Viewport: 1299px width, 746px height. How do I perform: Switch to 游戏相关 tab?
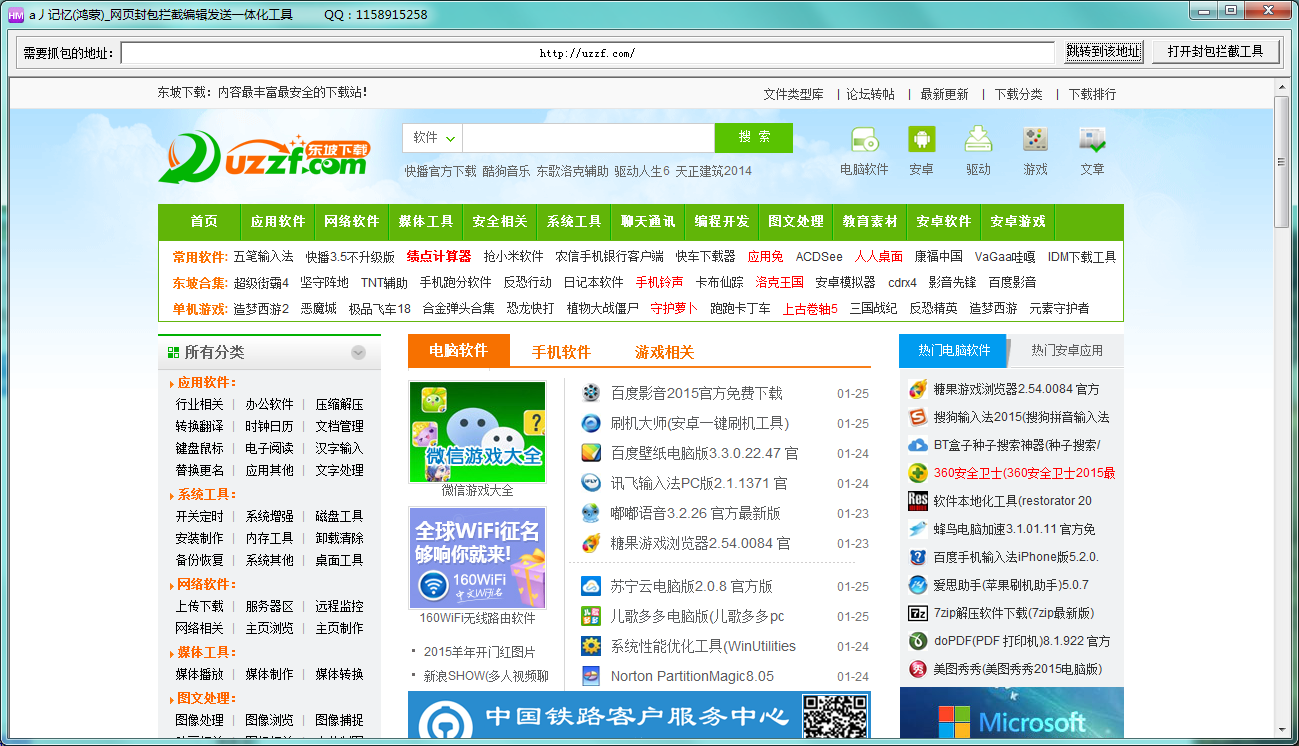click(664, 352)
